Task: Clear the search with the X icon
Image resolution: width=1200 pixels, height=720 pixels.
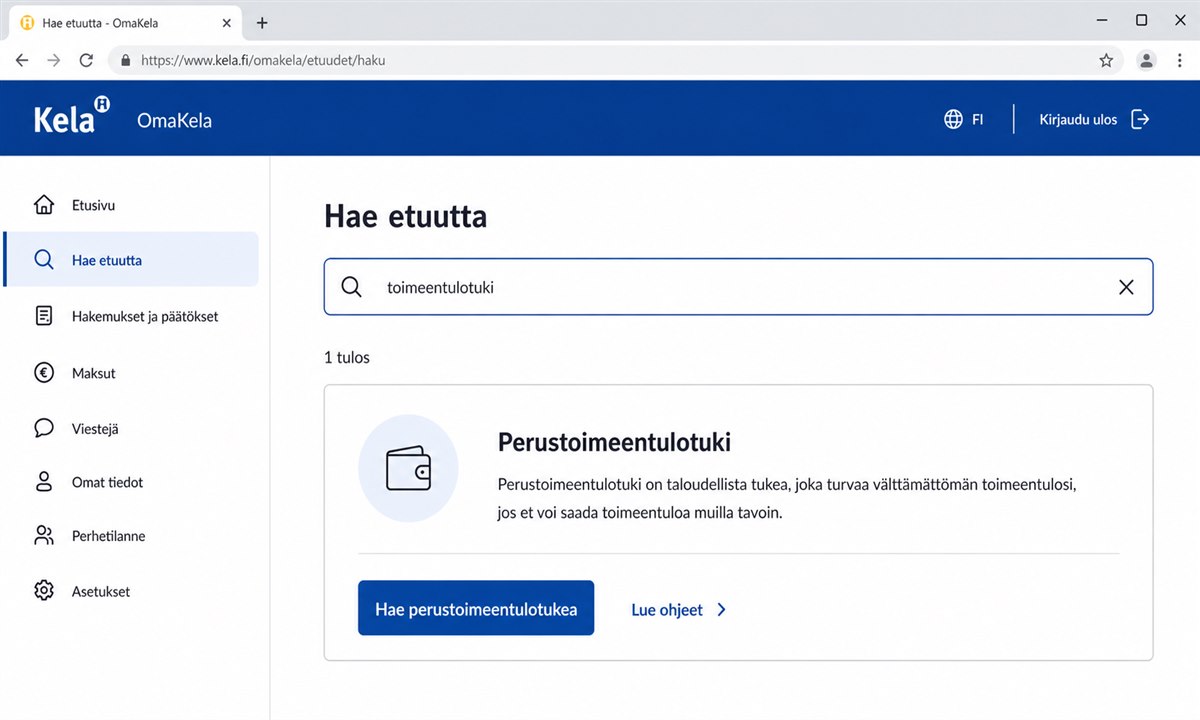Action: [1126, 287]
